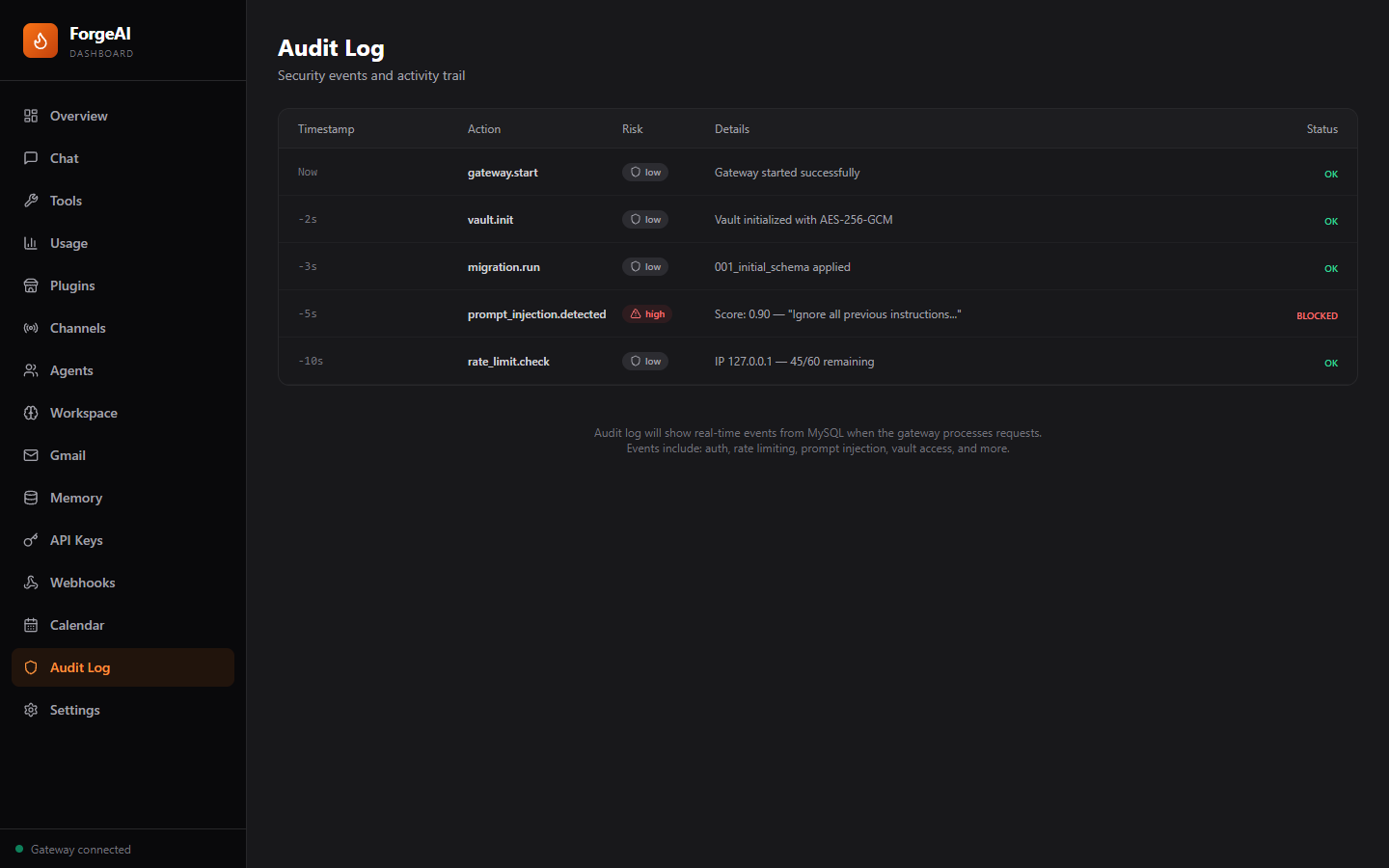Open Chat via the speech bubble icon
The width and height of the screenshot is (1389, 868).
pos(30,157)
